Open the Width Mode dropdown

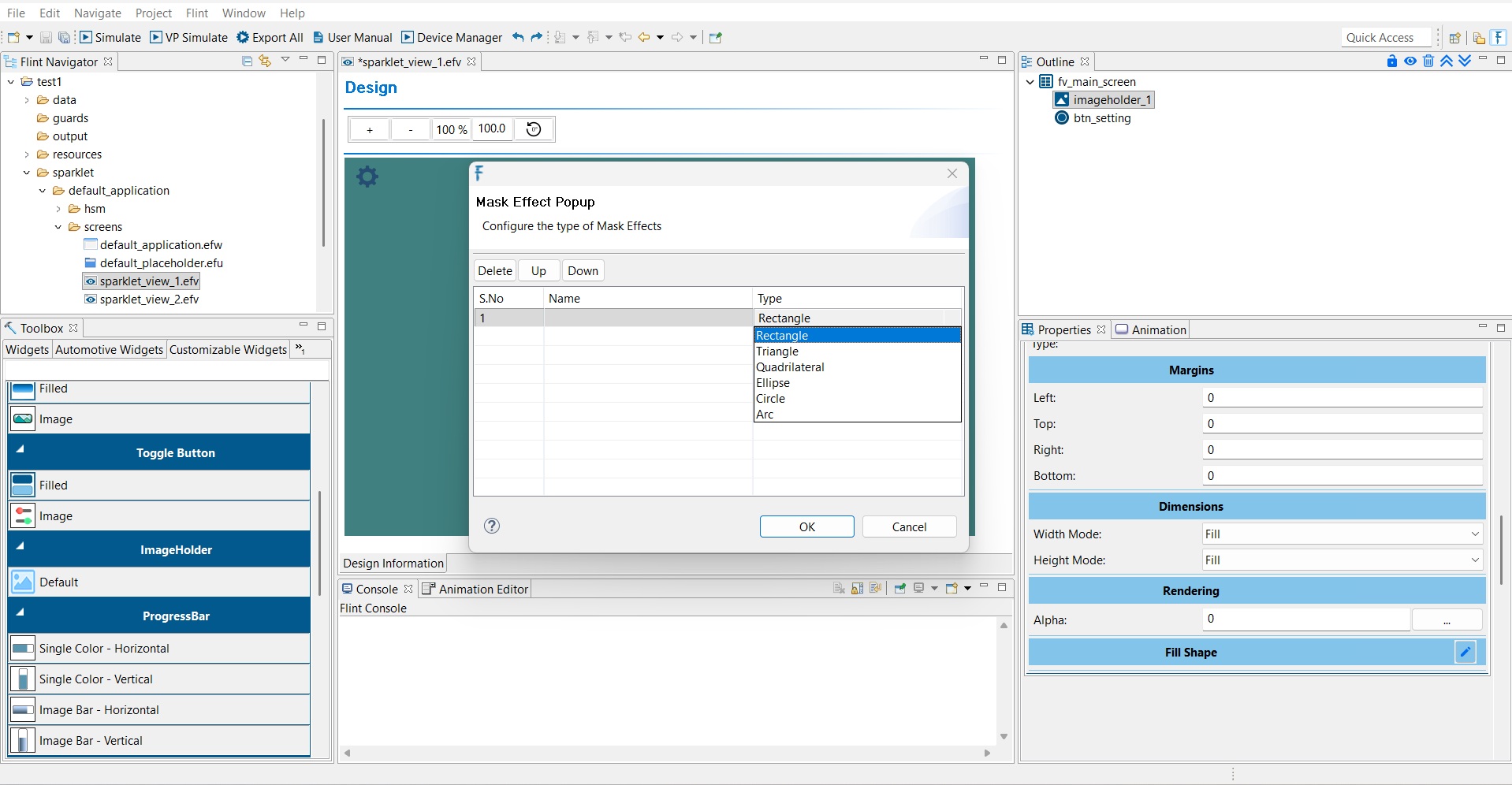pyautogui.click(x=1343, y=534)
